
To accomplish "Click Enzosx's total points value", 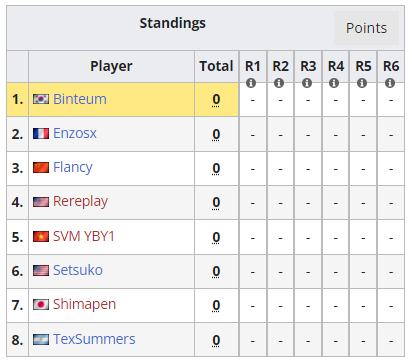I will (216, 134).
